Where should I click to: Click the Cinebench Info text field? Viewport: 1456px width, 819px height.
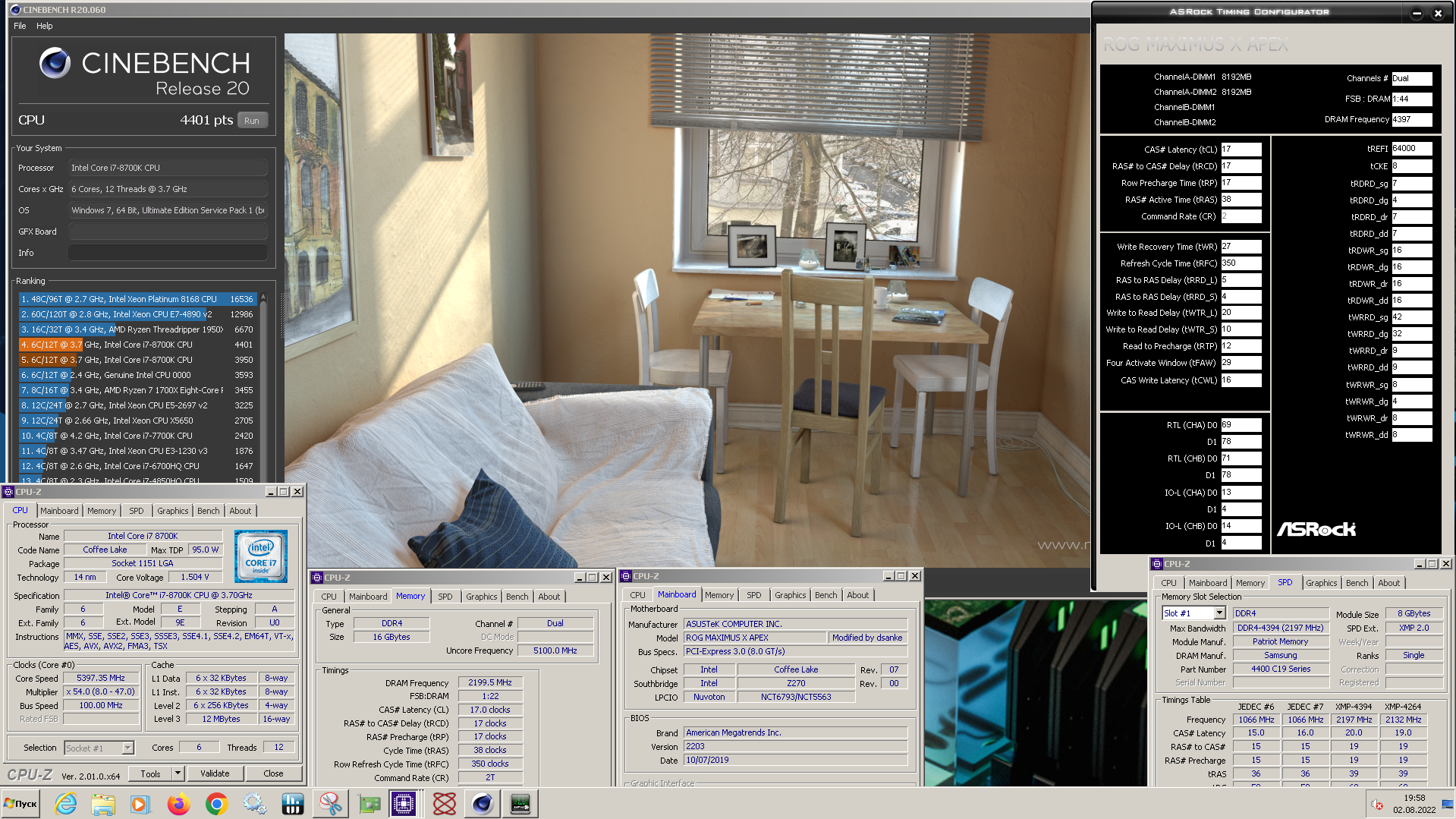[x=168, y=253]
